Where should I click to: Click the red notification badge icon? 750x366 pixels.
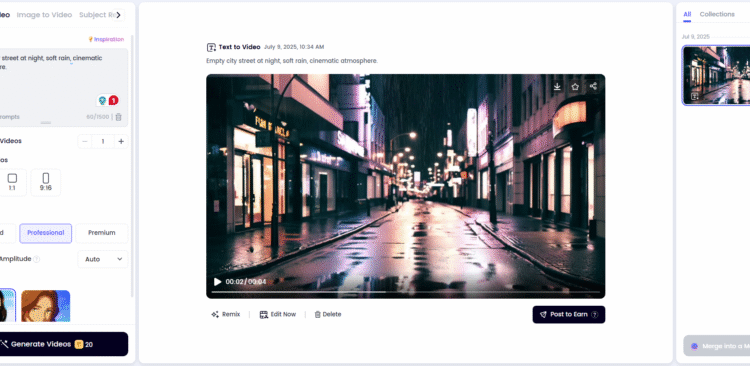point(113,100)
